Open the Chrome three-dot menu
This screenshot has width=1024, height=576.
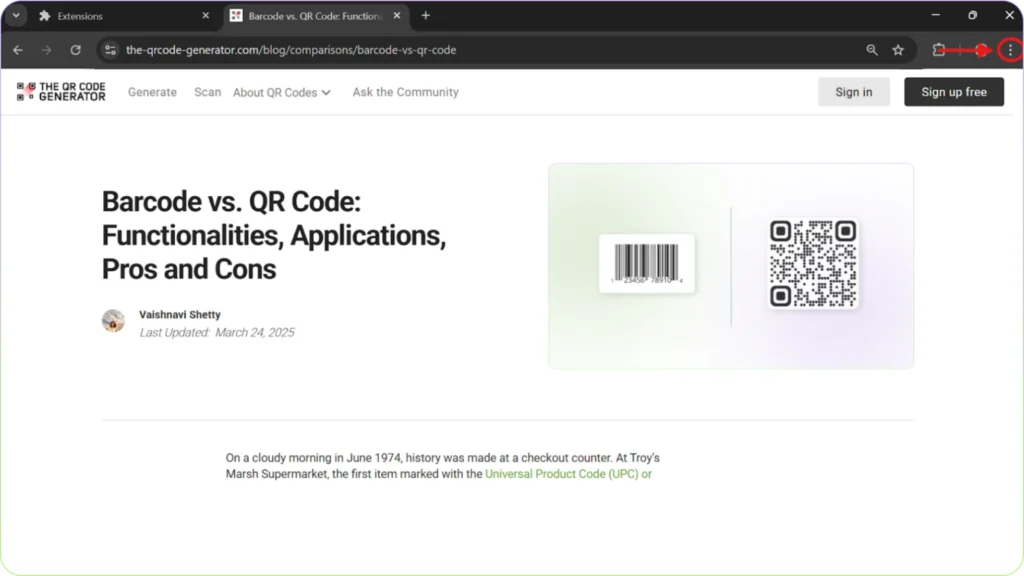1011,48
